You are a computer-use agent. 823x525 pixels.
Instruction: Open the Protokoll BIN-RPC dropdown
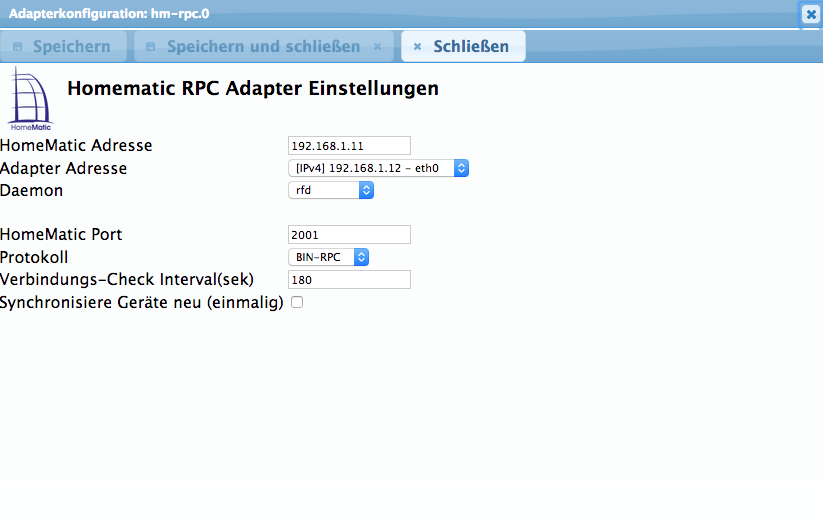tap(329, 257)
